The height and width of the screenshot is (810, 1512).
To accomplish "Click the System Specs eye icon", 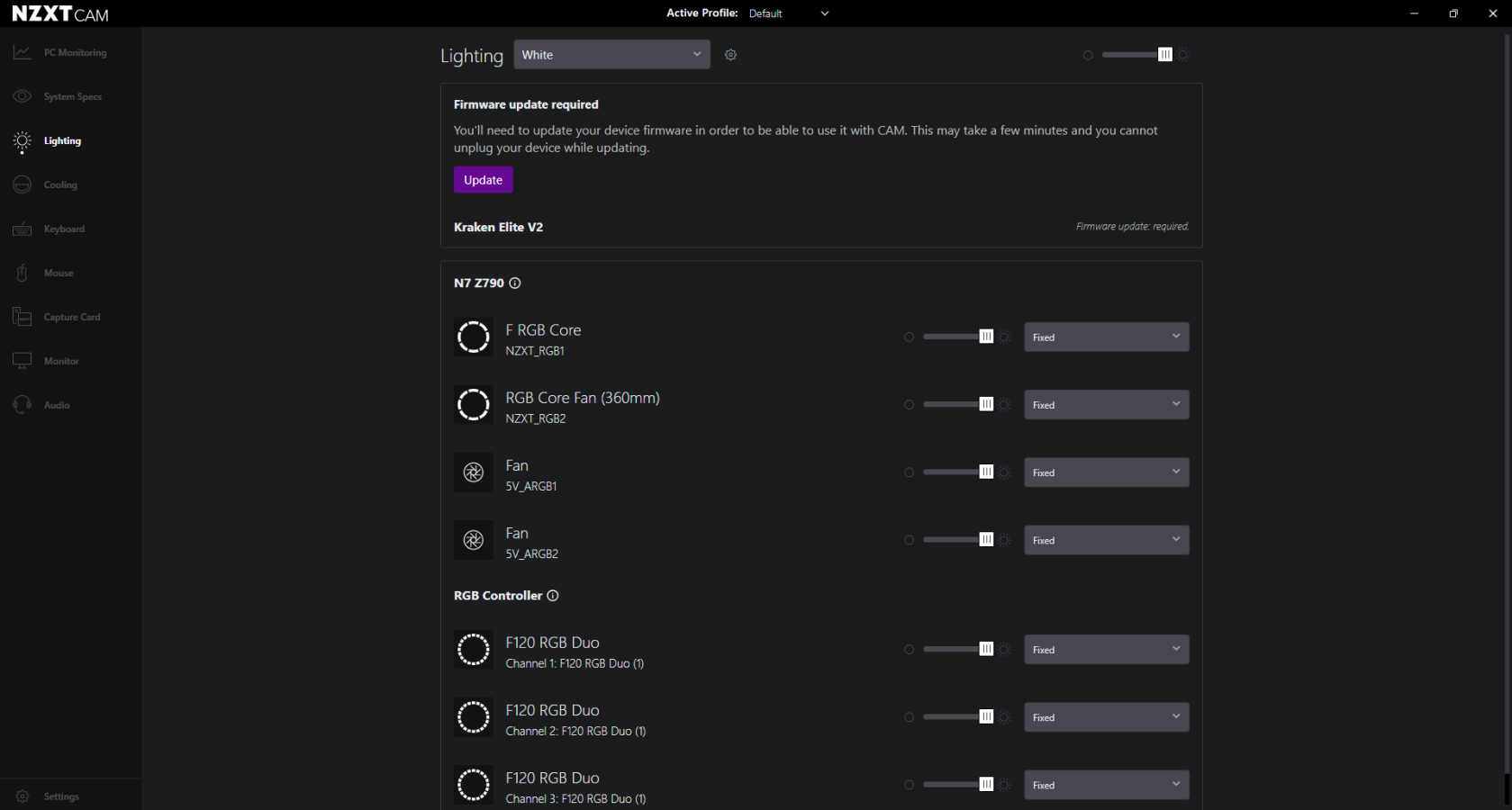I will pyautogui.click(x=23, y=96).
